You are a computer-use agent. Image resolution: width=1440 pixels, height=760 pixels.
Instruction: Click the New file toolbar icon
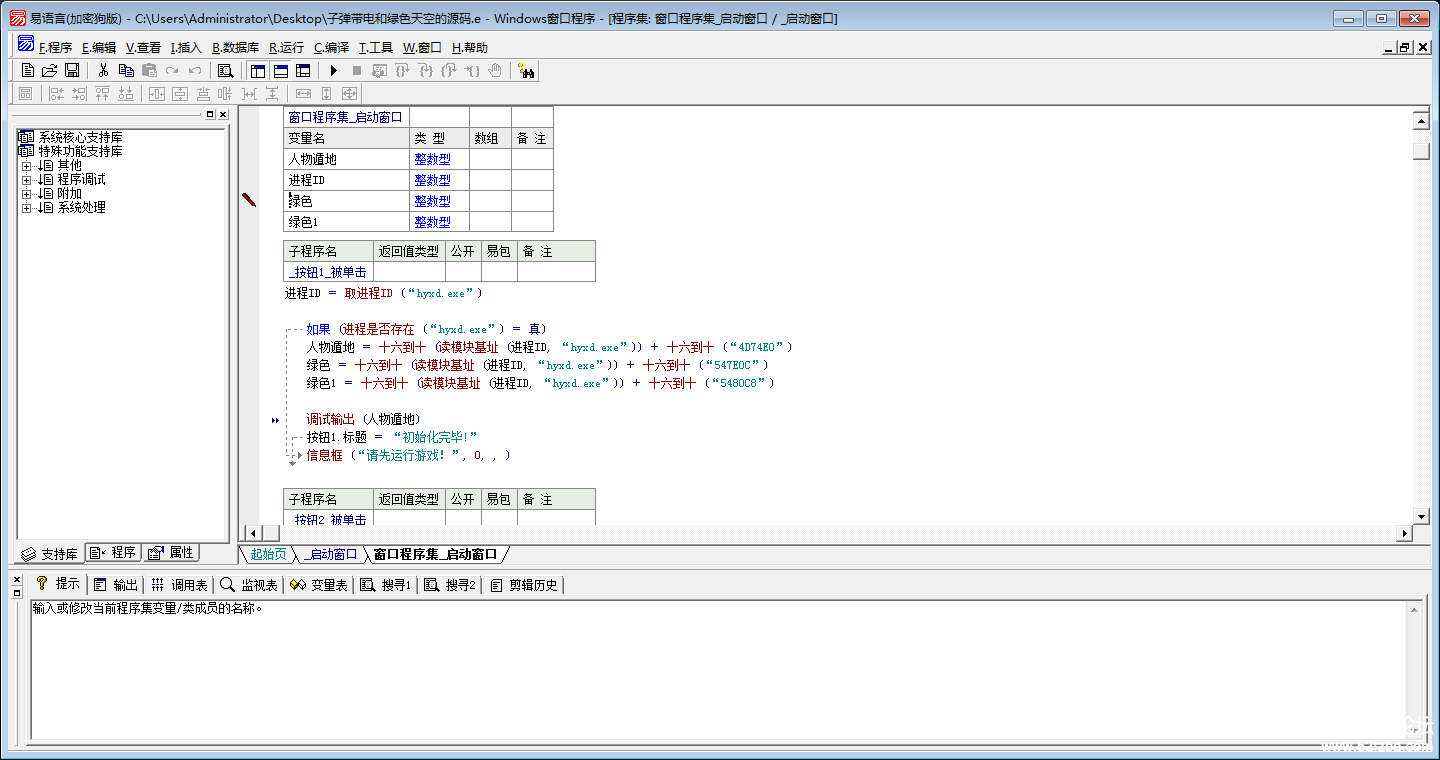coord(28,70)
